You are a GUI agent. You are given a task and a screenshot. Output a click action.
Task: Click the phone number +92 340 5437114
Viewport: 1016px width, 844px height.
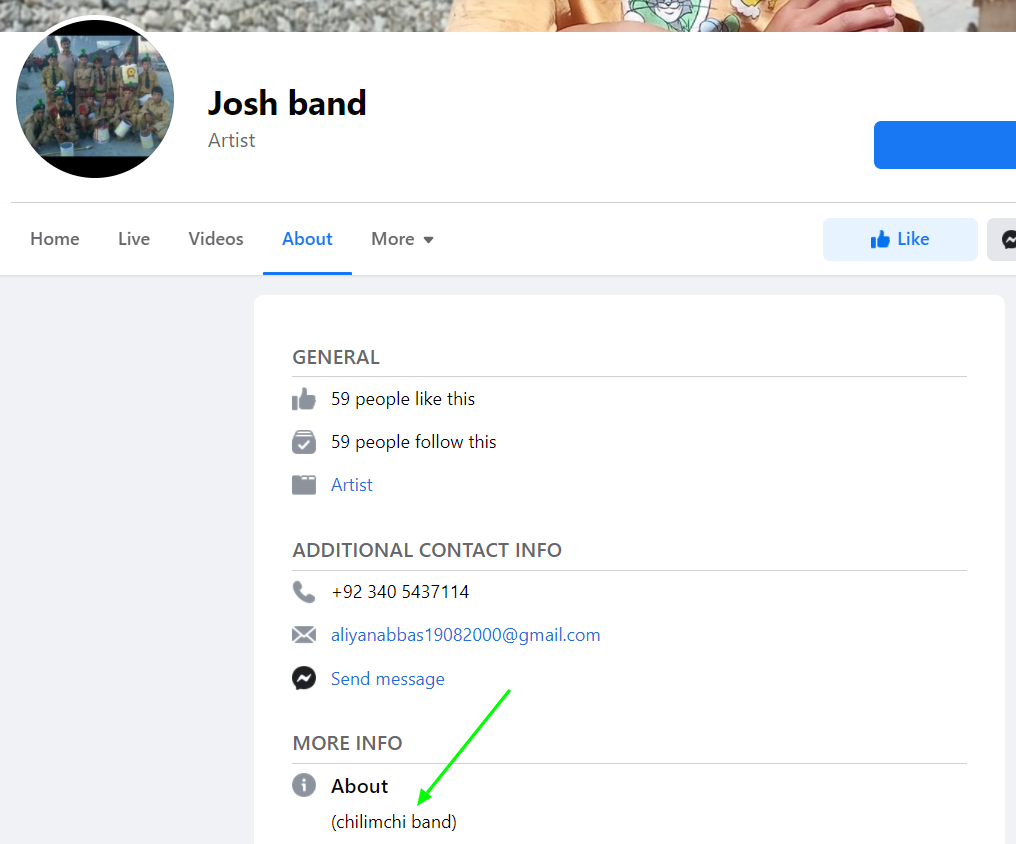coord(400,592)
